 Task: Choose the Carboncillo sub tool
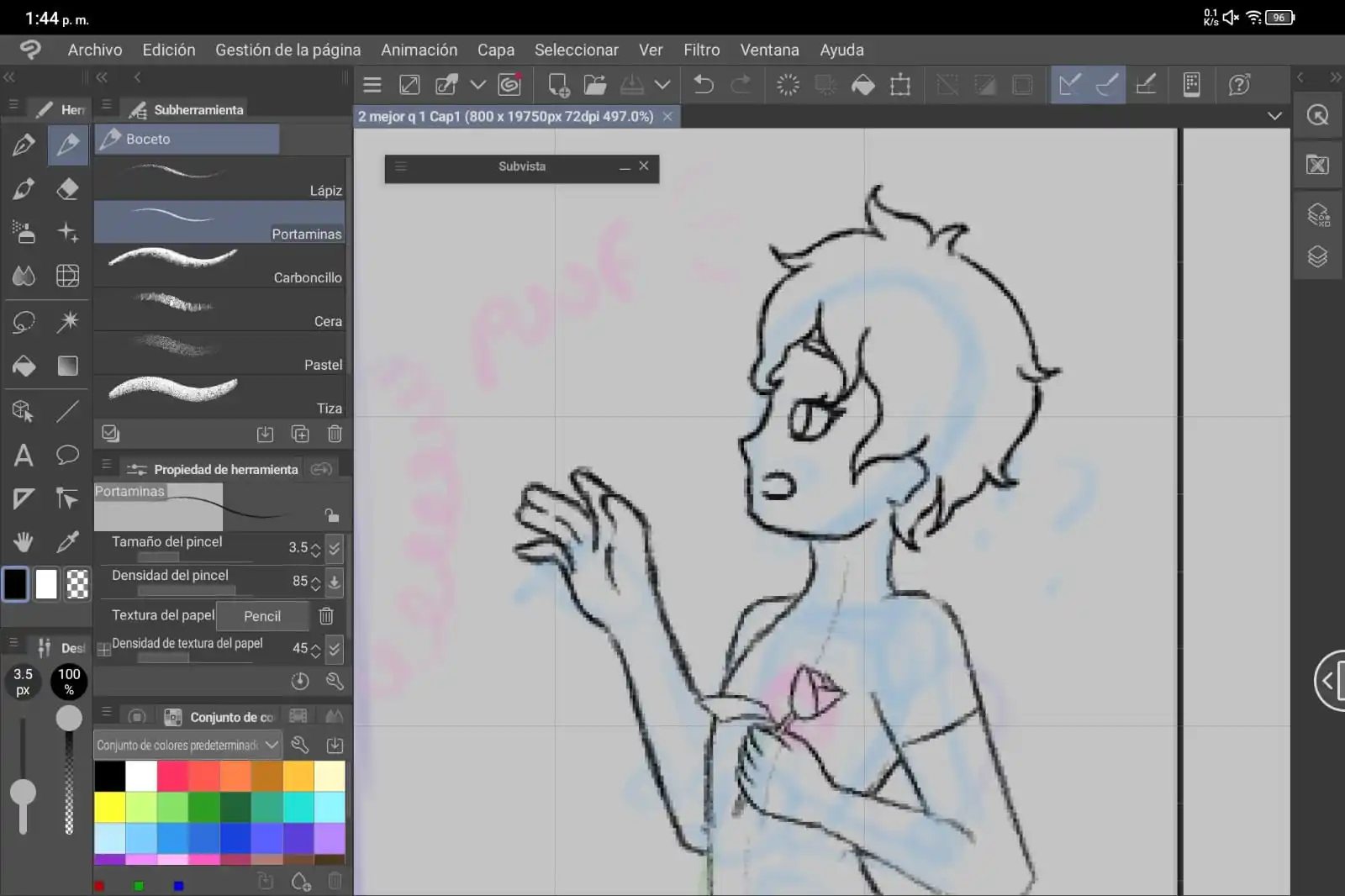coord(219,265)
